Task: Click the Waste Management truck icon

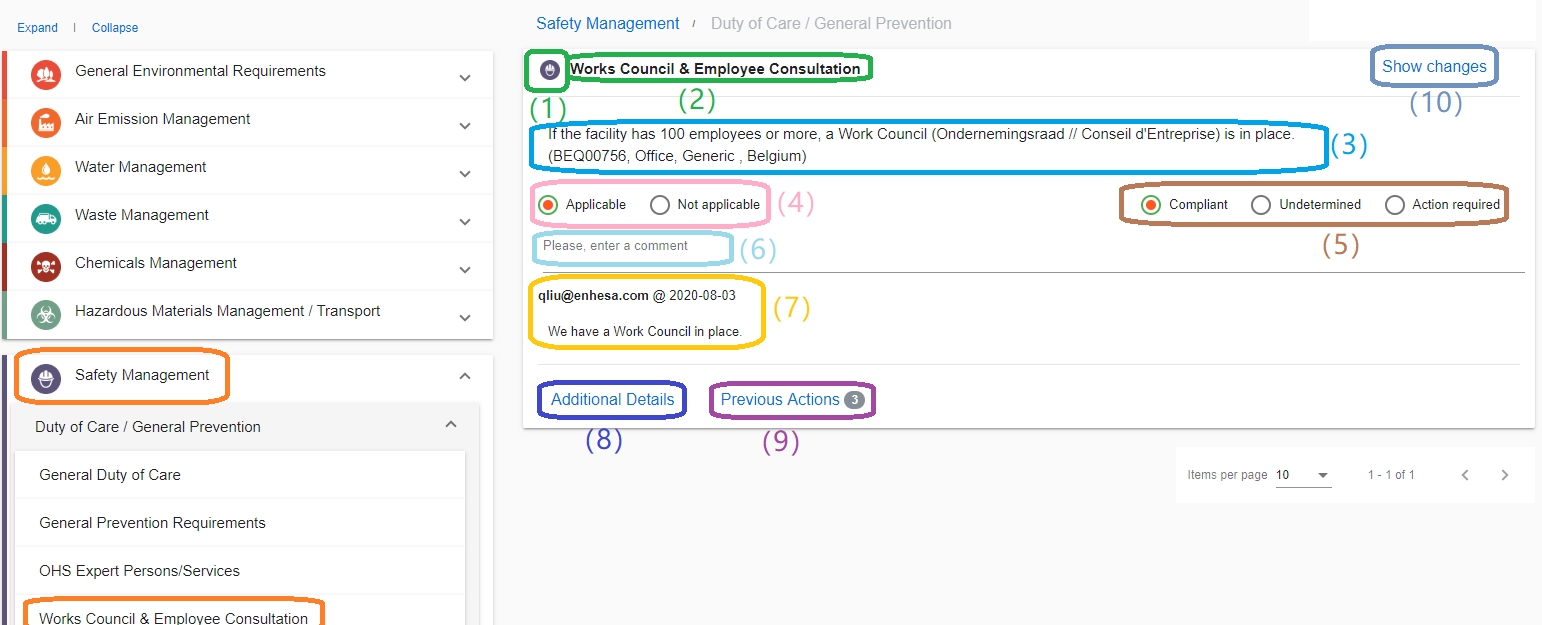Action: pyautogui.click(x=45, y=218)
